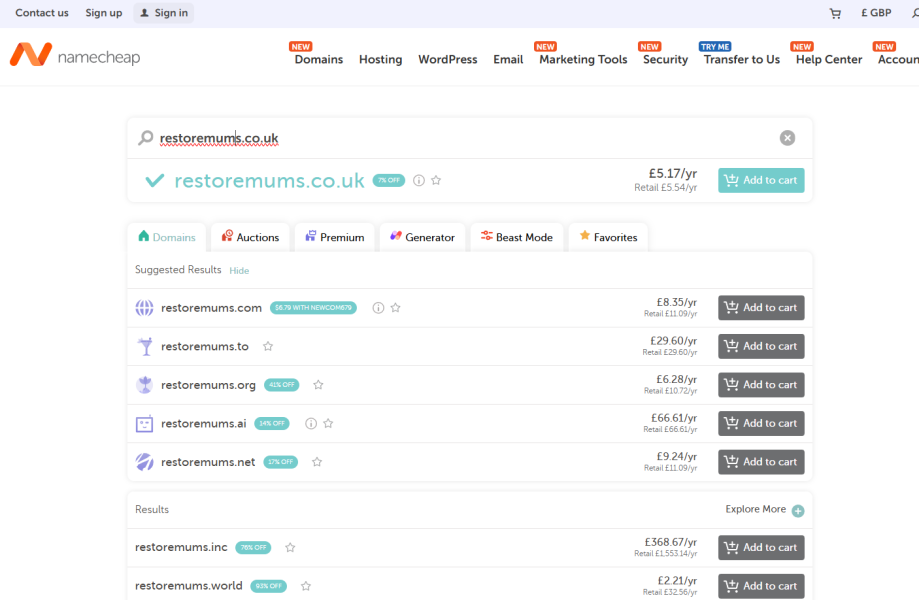Screen dimensions: 919x600
Task: Add restoremums.to to cart
Action: [x=761, y=346]
